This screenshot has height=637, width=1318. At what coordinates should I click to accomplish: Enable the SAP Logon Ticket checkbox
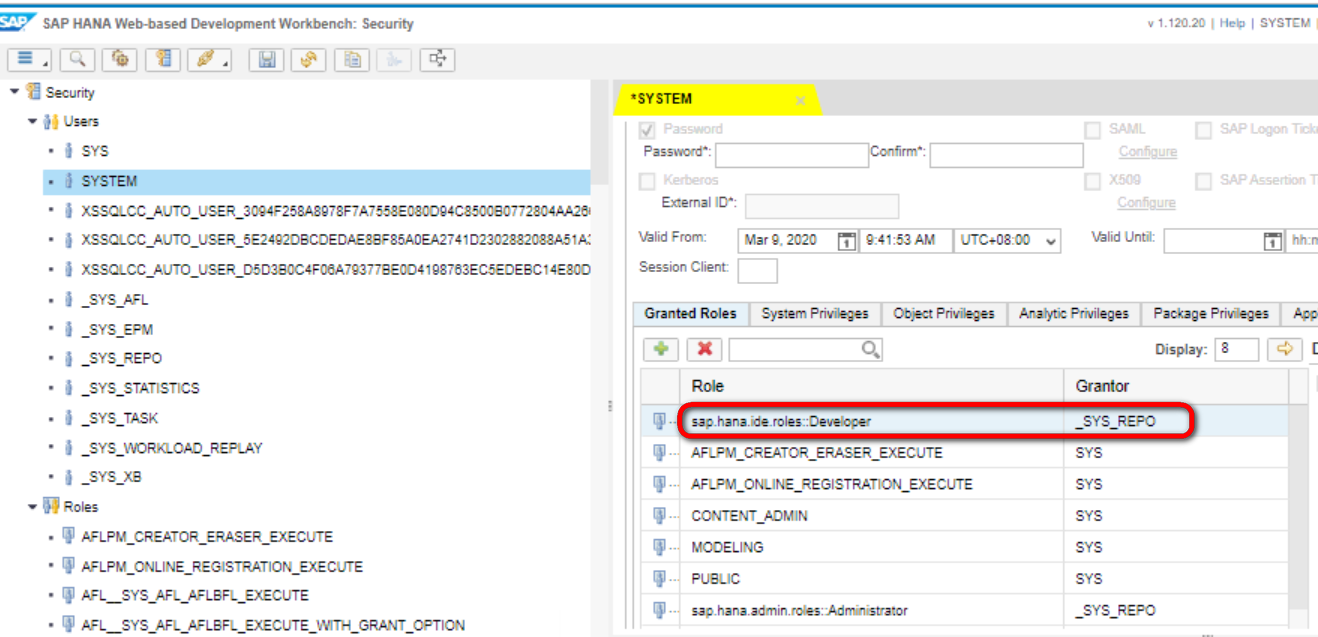[x=1203, y=129]
